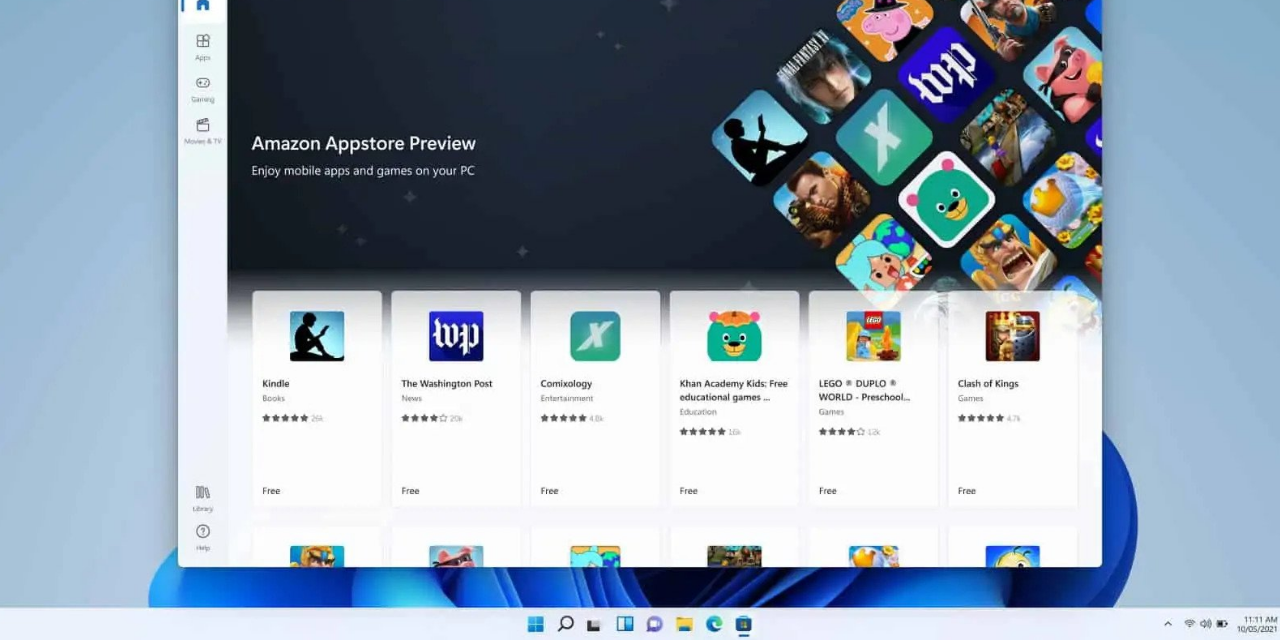
Task: Click the battery icon in system tray
Action: [1221, 624]
